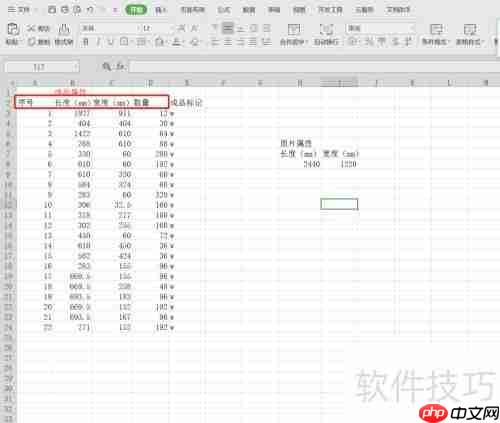Toggle italic formatting
This screenshot has width=500, height=423.
(98, 42)
